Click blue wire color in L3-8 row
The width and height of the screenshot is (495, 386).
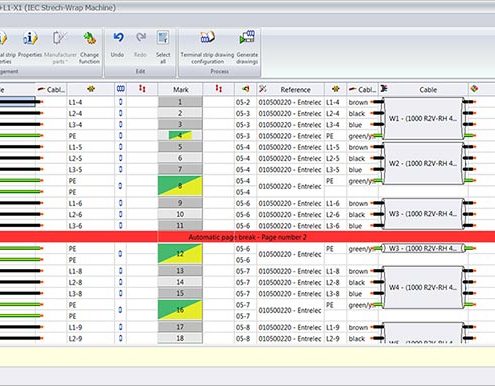[355, 294]
